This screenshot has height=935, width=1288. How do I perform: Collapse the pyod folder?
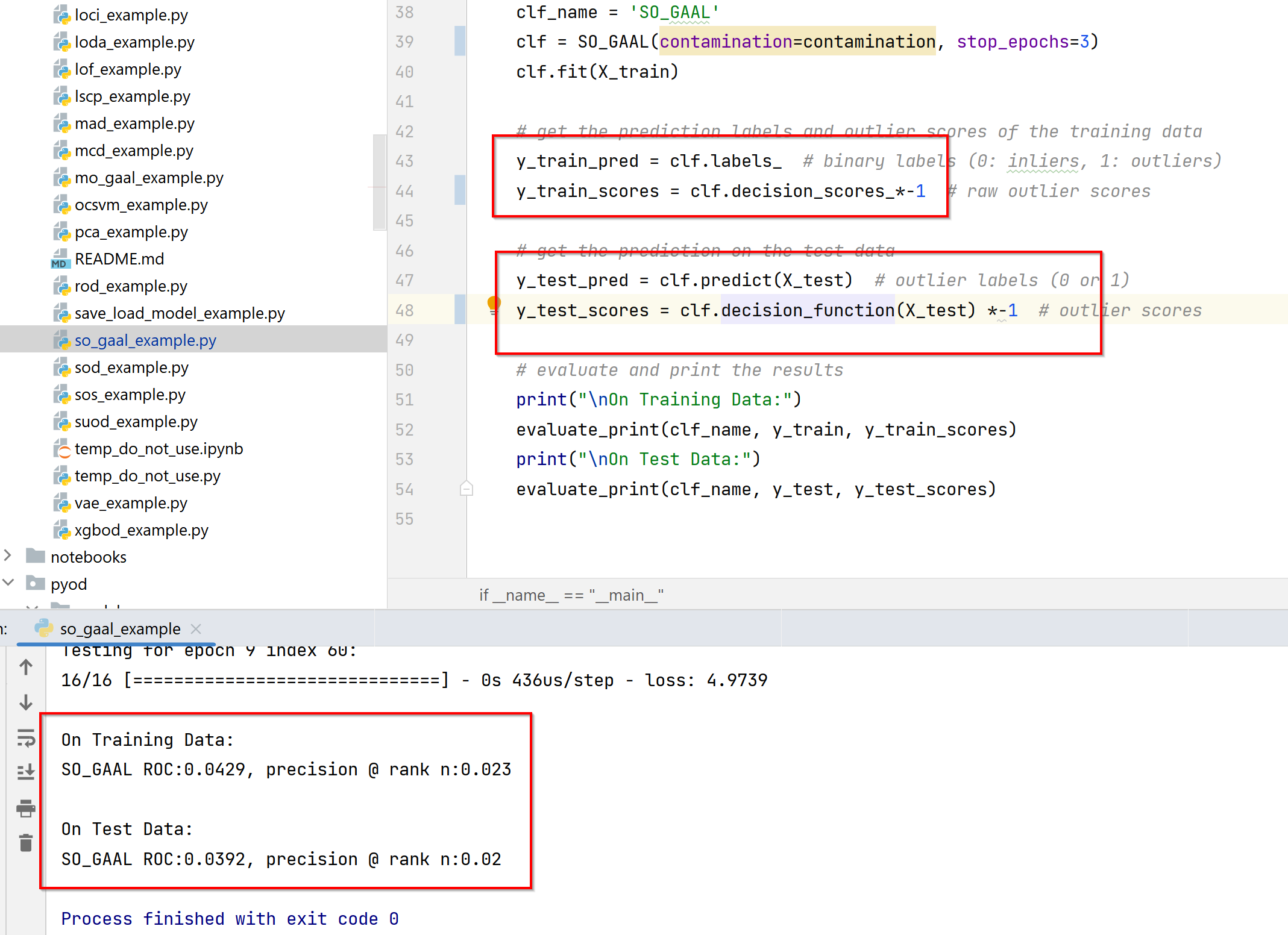tap(8, 583)
